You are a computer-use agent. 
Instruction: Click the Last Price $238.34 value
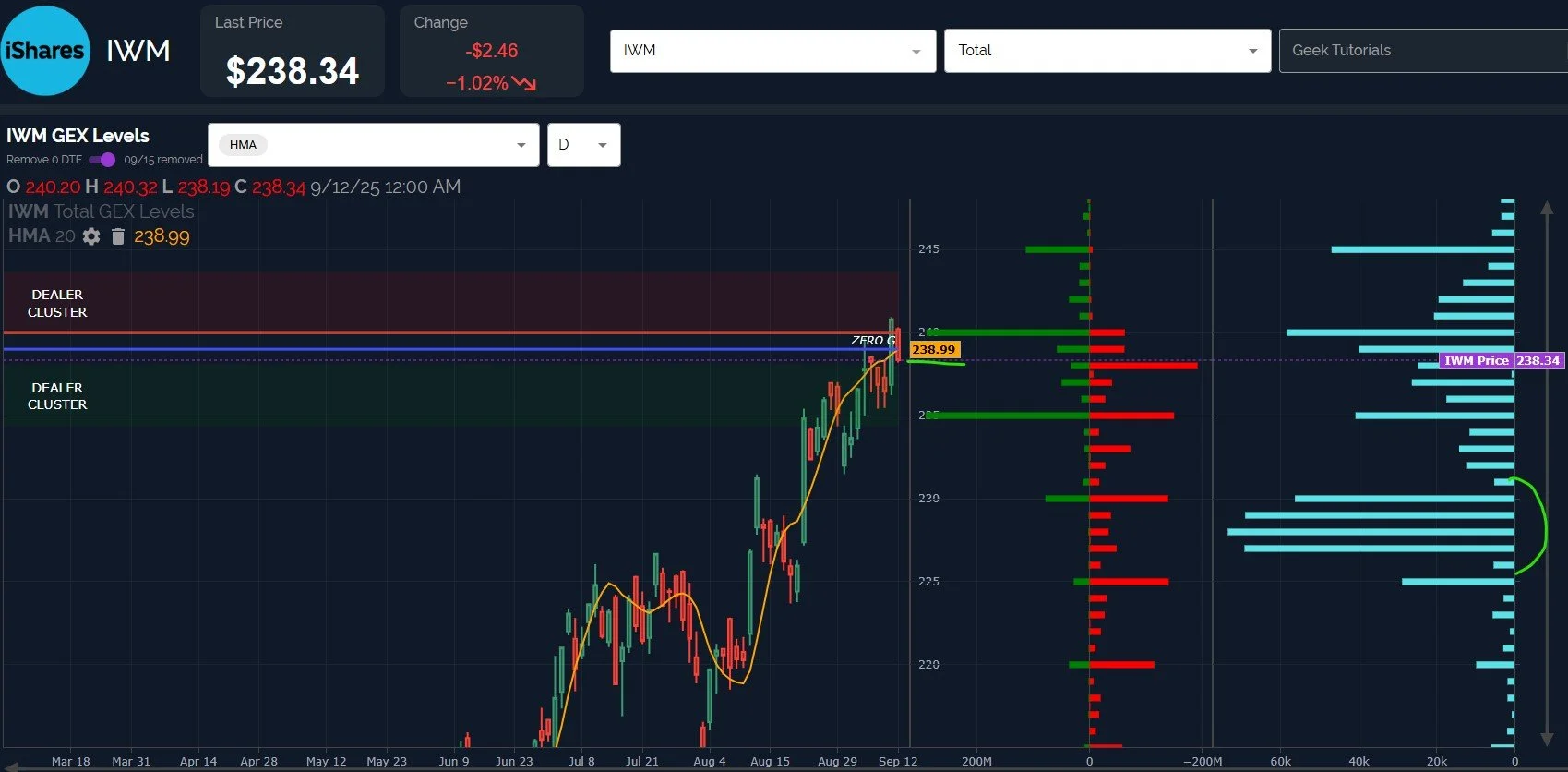pos(293,71)
